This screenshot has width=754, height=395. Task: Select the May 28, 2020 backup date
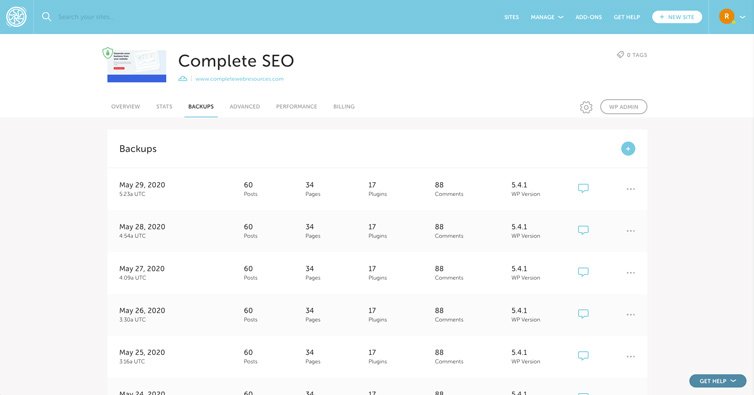[x=142, y=227]
